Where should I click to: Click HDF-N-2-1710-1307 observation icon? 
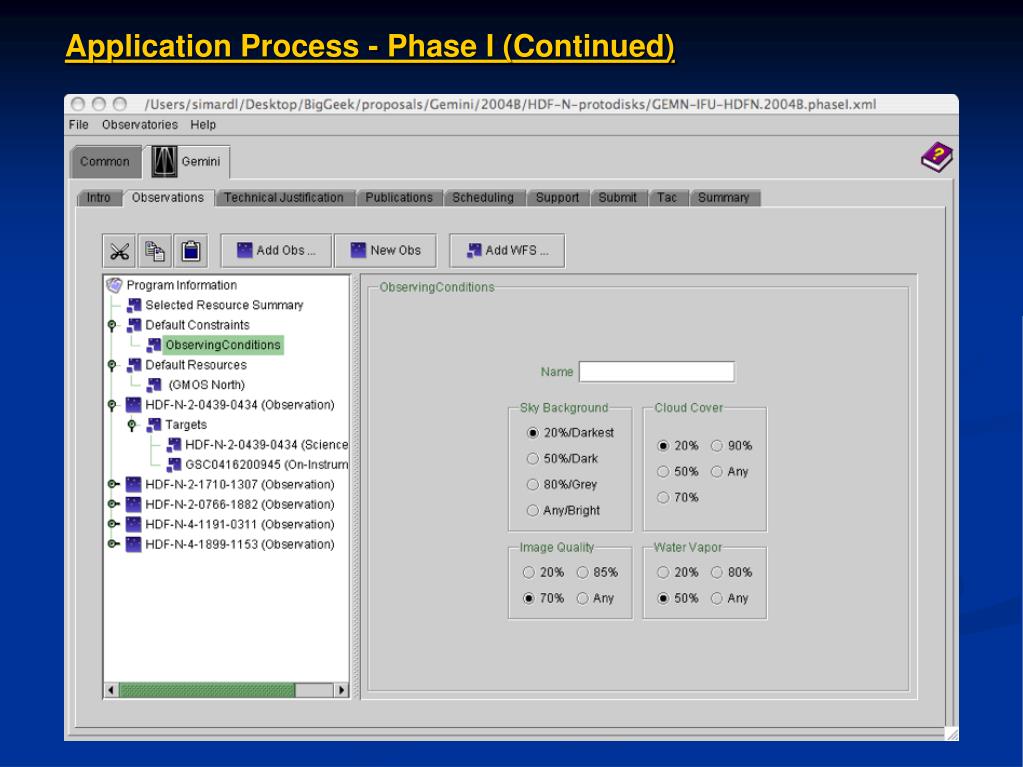(133, 485)
